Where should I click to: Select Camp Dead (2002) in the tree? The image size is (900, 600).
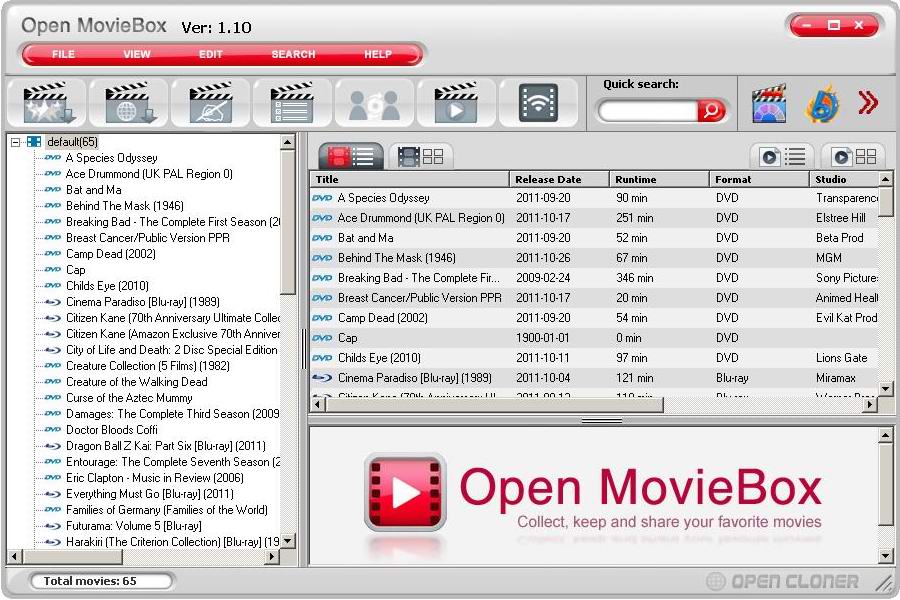pyautogui.click(x=111, y=254)
